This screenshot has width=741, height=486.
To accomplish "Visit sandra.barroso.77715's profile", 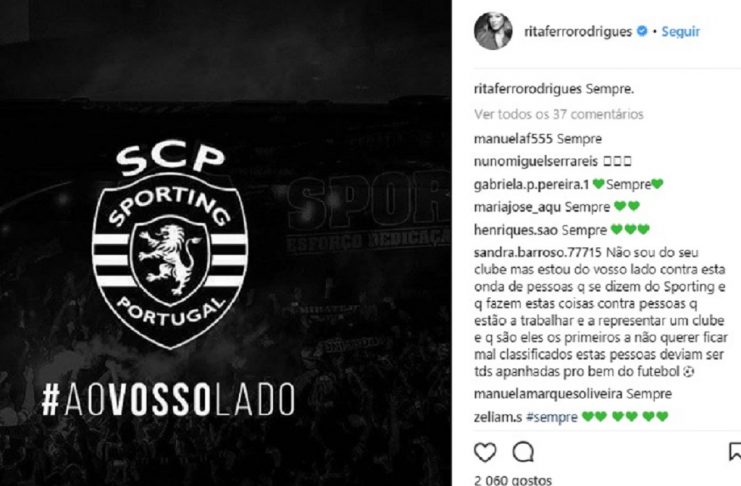I will pos(537,252).
